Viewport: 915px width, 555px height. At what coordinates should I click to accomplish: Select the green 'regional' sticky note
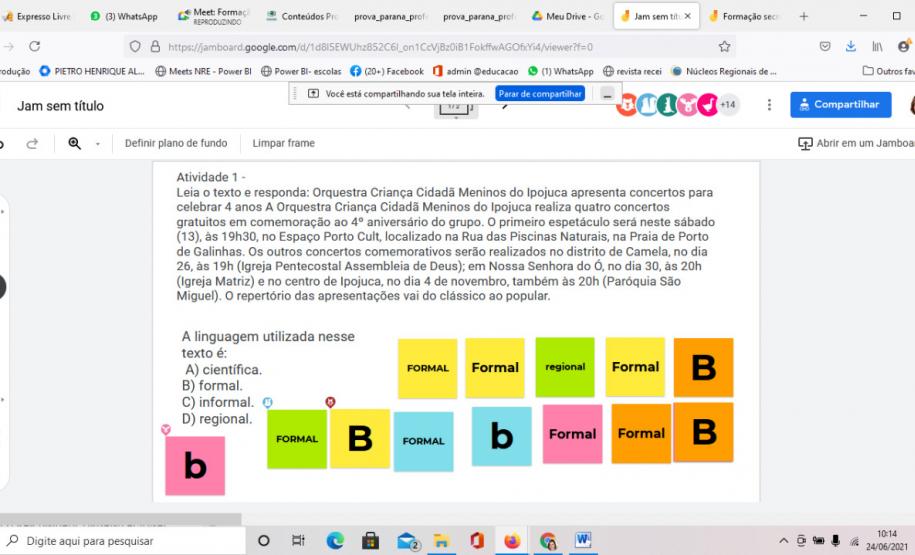pos(565,367)
